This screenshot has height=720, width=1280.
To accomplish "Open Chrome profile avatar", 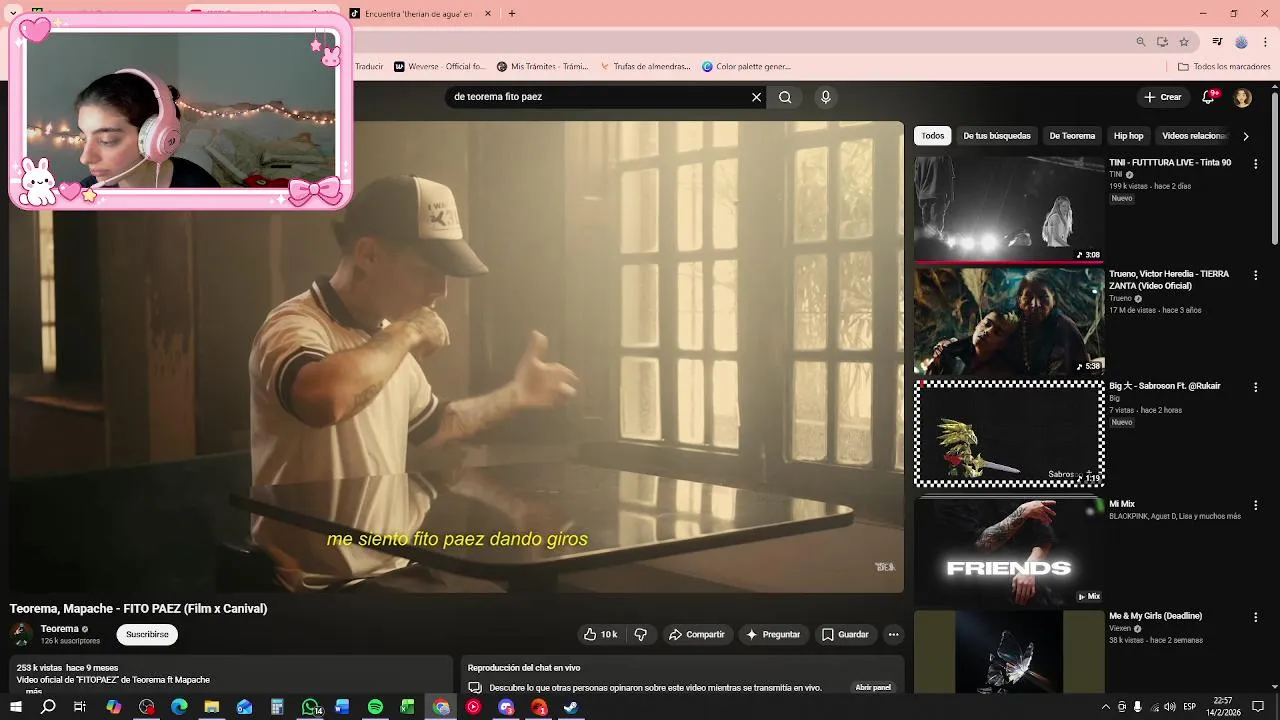I will click(x=1241, y=42).
